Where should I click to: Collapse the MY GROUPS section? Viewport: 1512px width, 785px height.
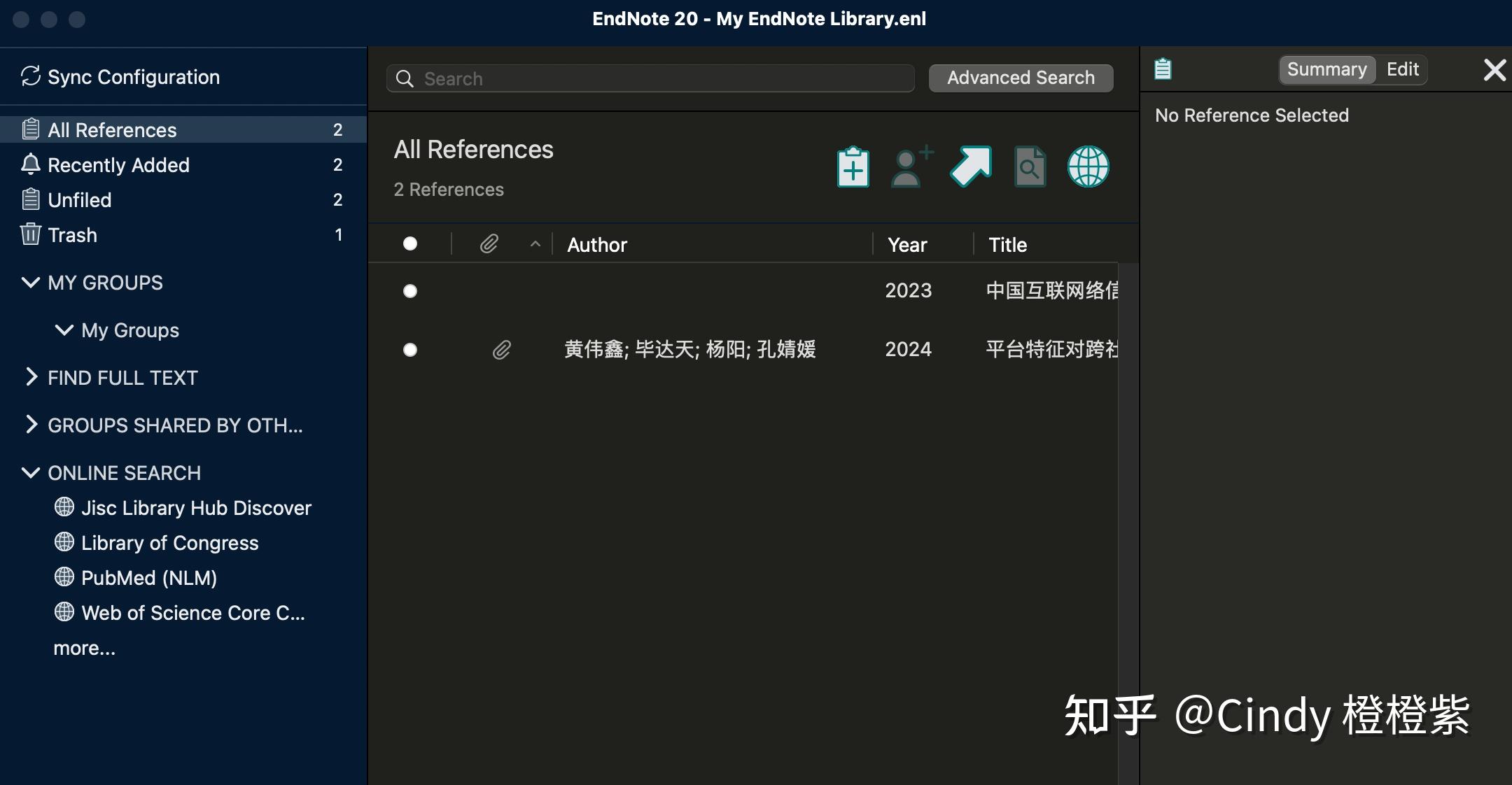coord(29,283)
